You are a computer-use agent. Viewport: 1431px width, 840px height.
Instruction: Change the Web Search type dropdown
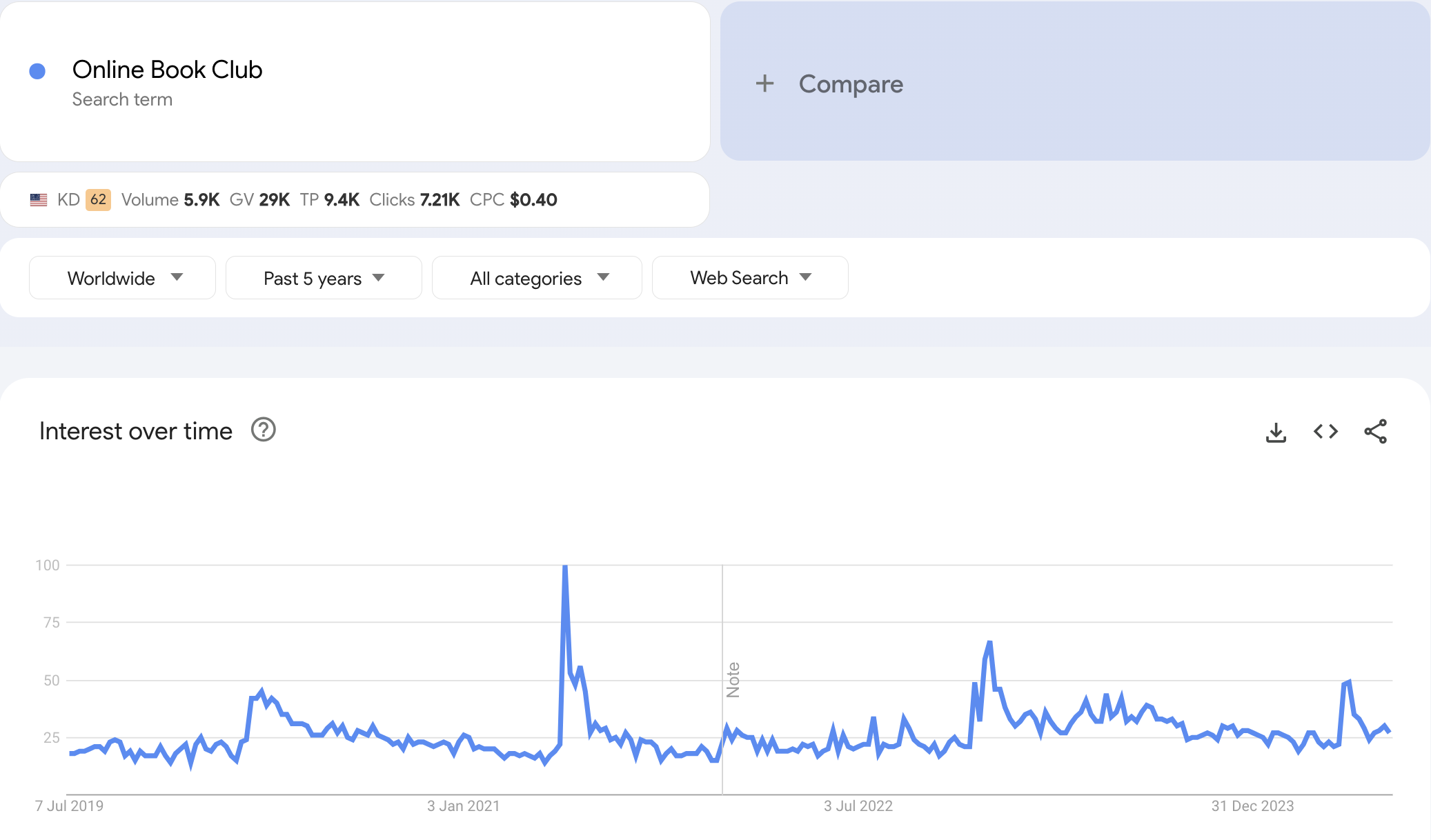pos(750,278)
